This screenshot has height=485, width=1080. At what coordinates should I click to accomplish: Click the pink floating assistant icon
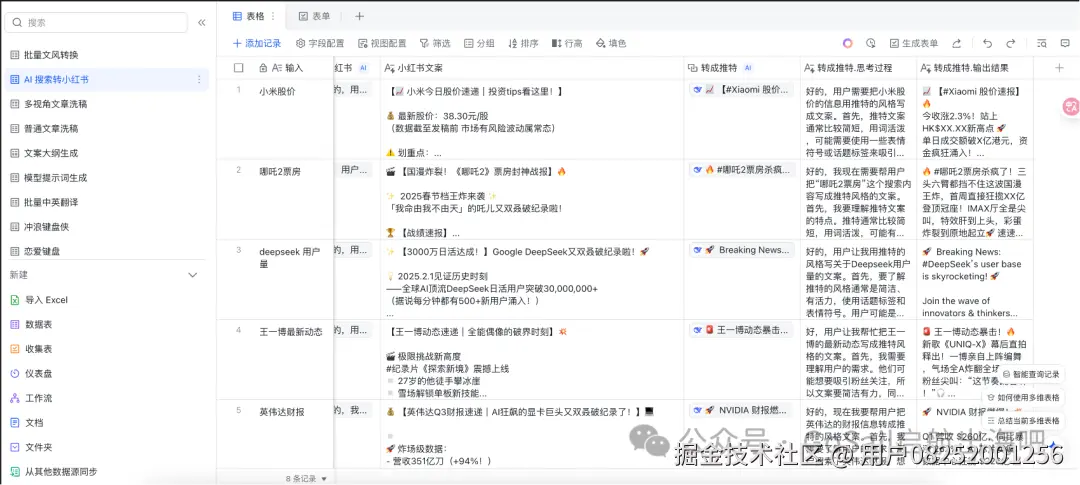pos(1070,106)
